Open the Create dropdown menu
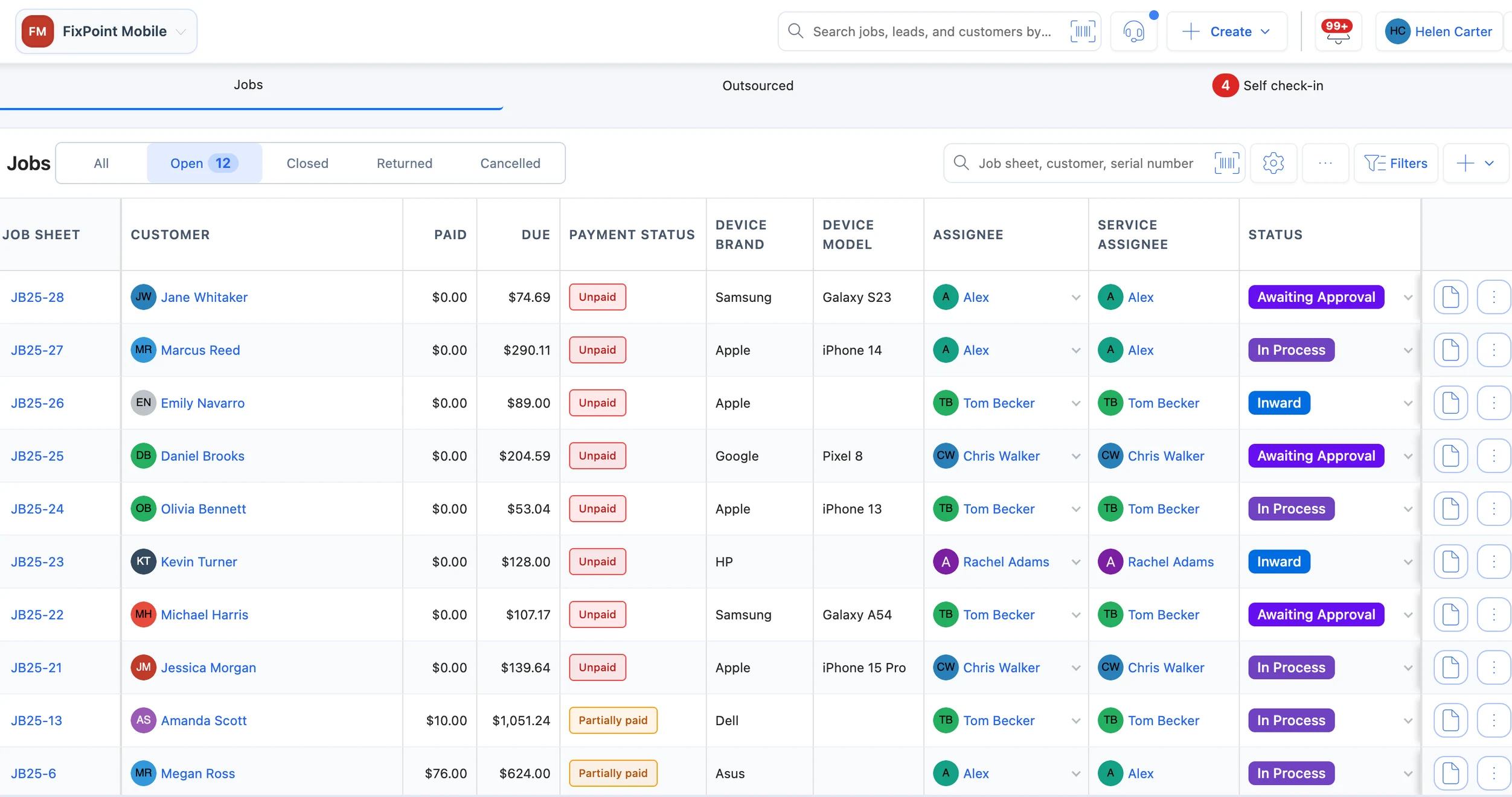Viewport: 1512px width, 797px height. pos(1226,31)
